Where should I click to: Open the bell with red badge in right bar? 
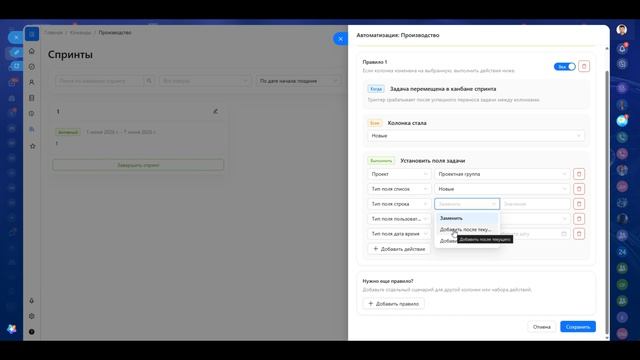[x=622, y=49]
